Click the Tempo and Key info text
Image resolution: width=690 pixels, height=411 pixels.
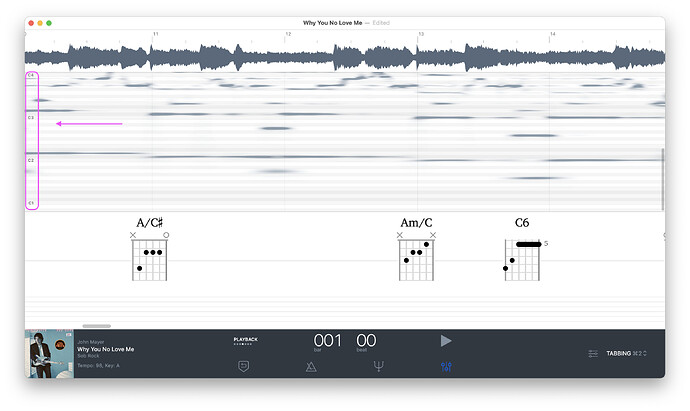[98, 365]
